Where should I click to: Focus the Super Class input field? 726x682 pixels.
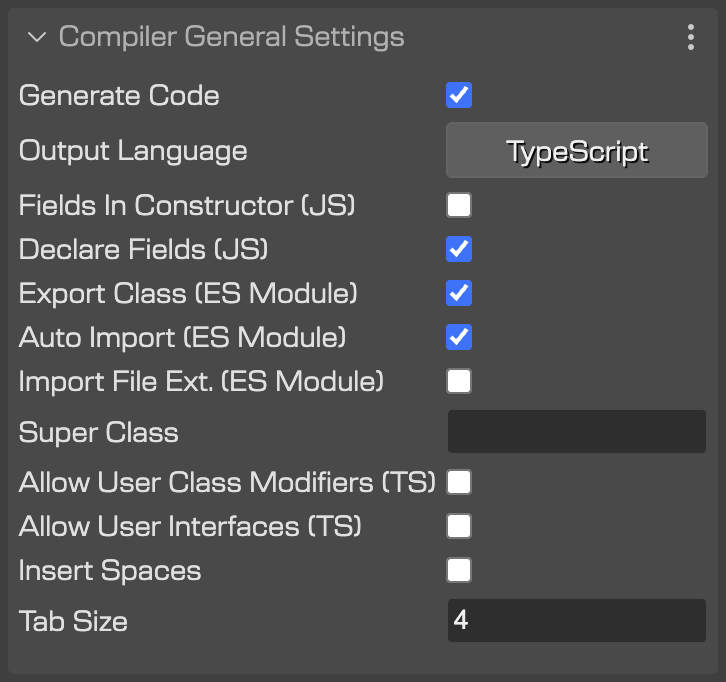(x=576, y=432)
